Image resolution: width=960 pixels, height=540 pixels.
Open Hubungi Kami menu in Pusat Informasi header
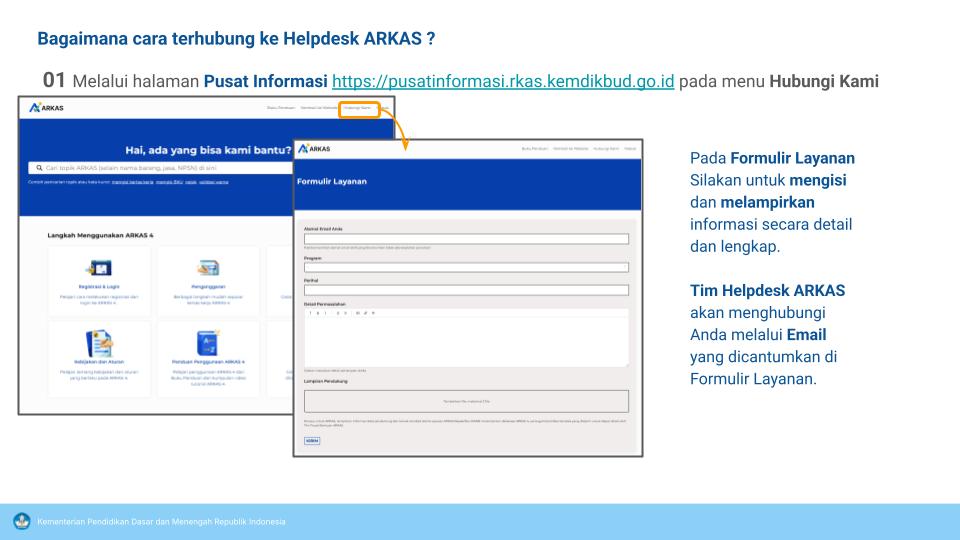[357, 108]
